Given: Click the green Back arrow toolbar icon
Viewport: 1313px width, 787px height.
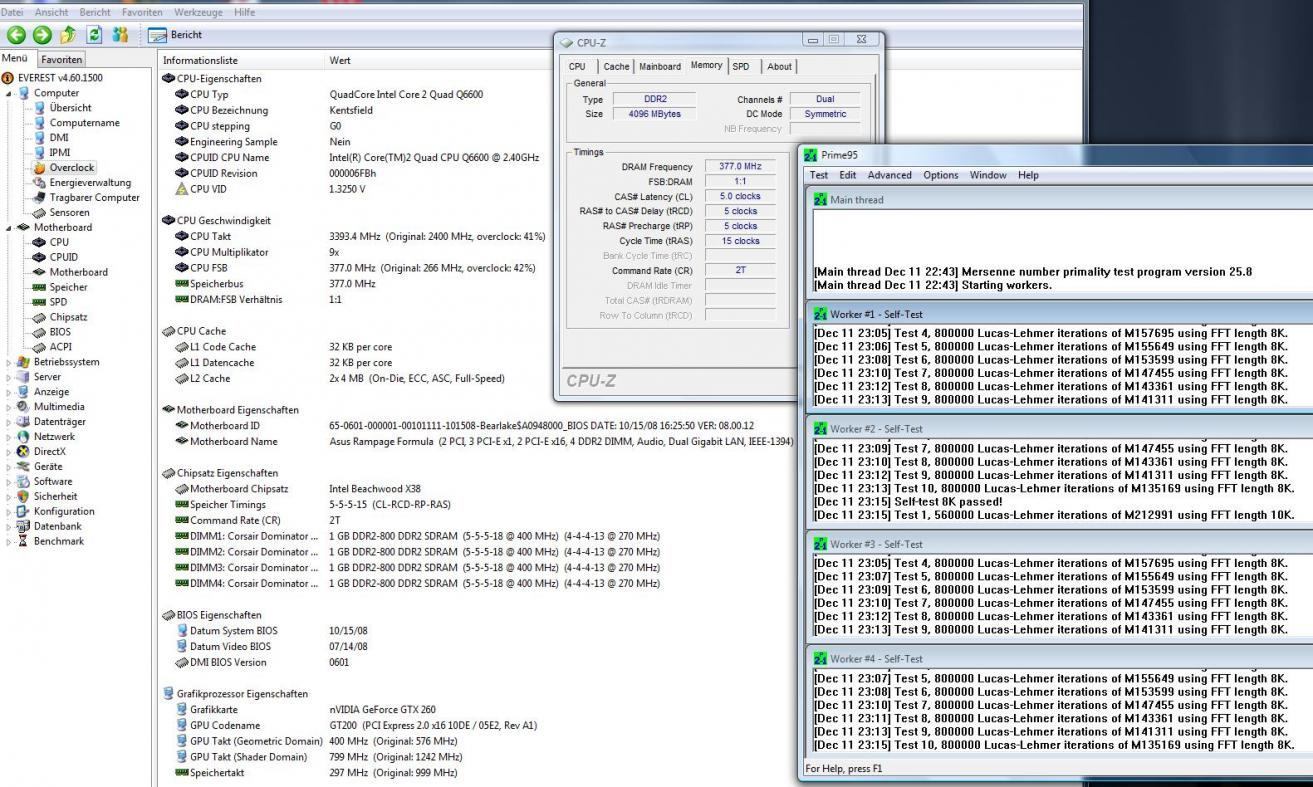Looking at the screenshot, I should click(16, 35).
